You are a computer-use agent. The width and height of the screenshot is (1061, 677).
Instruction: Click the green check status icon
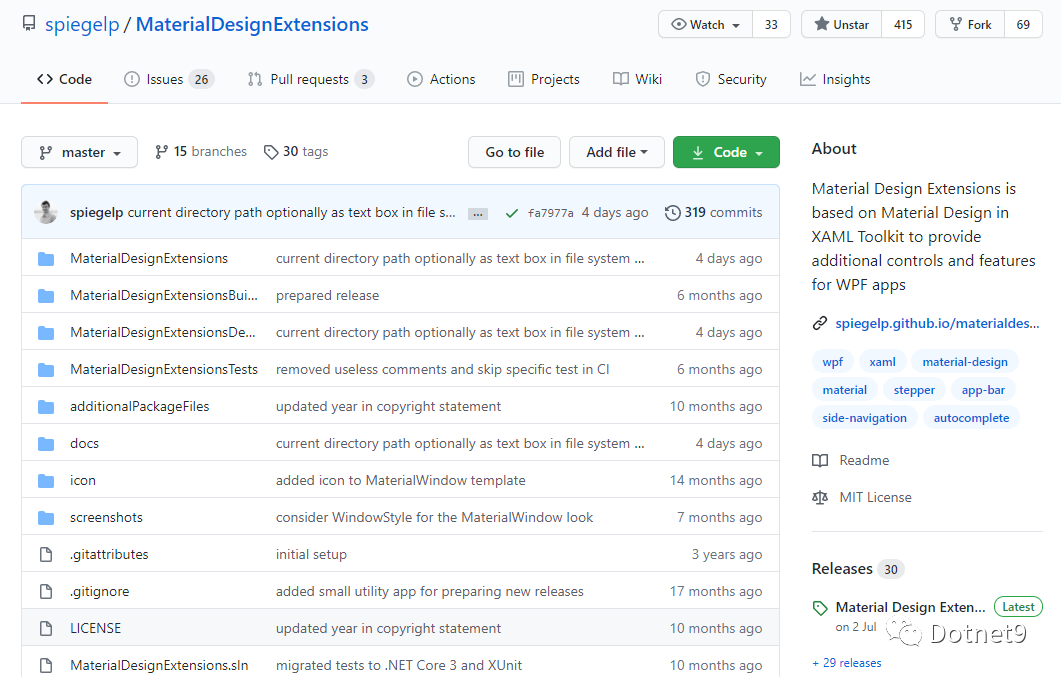pos(512,213)
